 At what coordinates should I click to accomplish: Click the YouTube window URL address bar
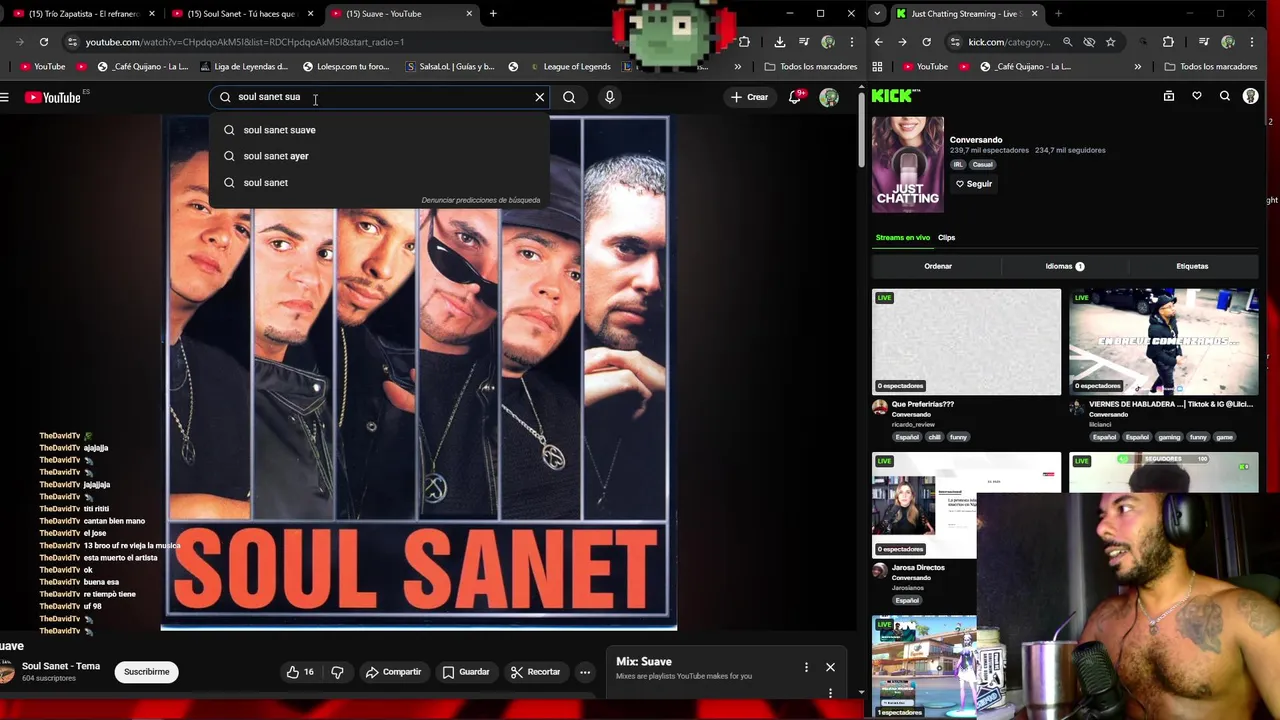click(330, 42)
